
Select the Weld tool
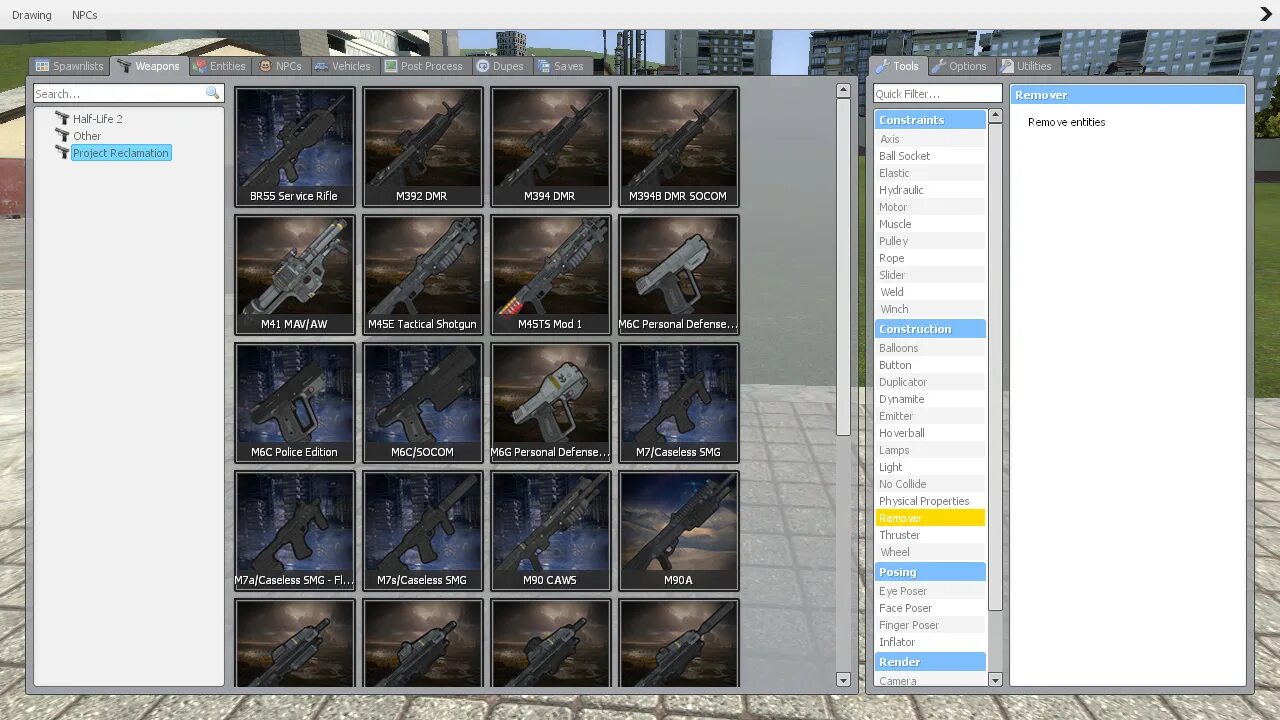[x=930, y=292]
